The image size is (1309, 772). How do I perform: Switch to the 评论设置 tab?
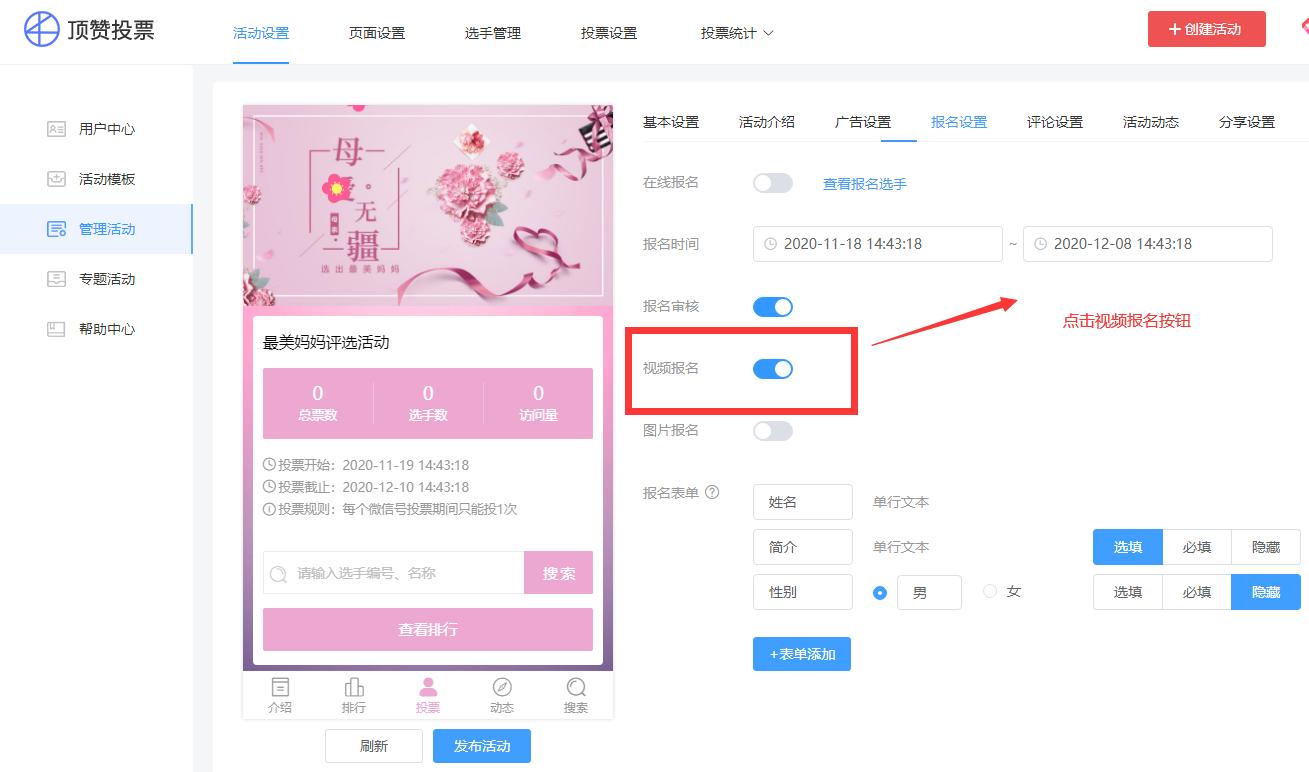[1054, 121]
